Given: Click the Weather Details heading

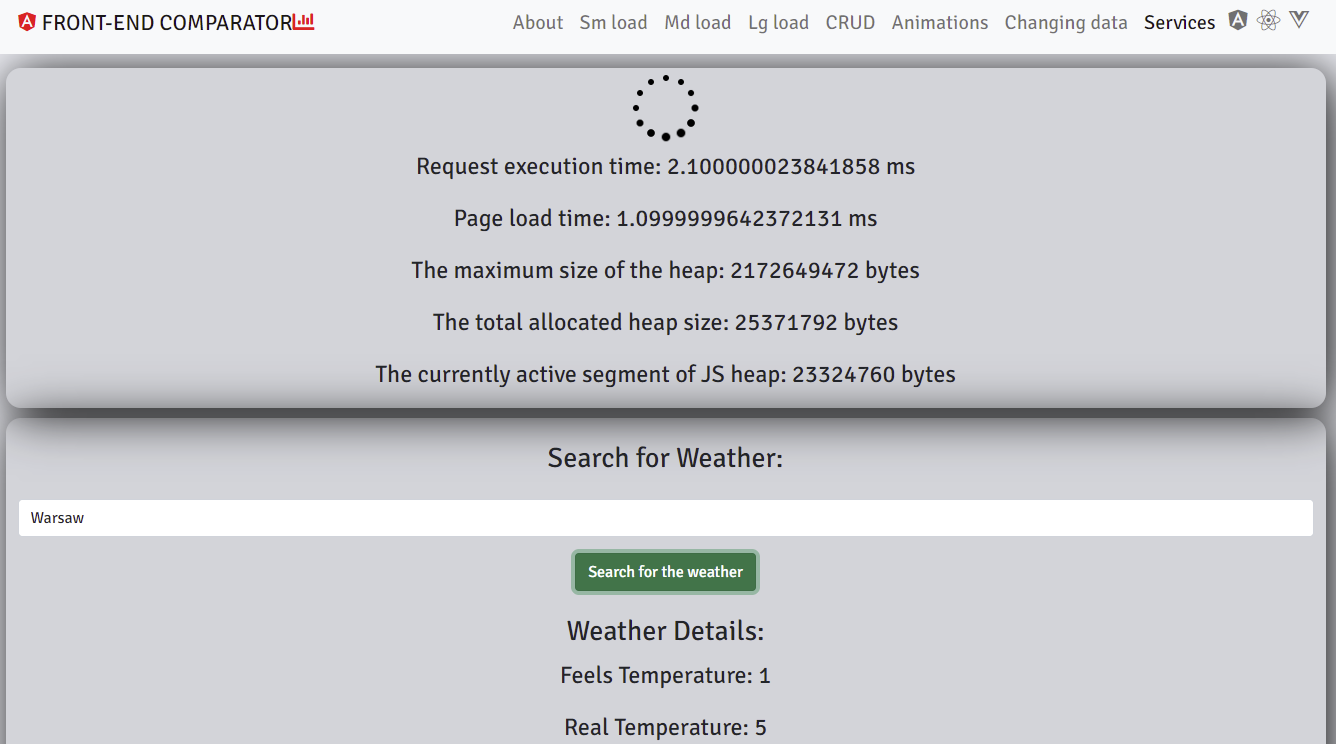Looking at the screenshot, I should pos(665,631).
